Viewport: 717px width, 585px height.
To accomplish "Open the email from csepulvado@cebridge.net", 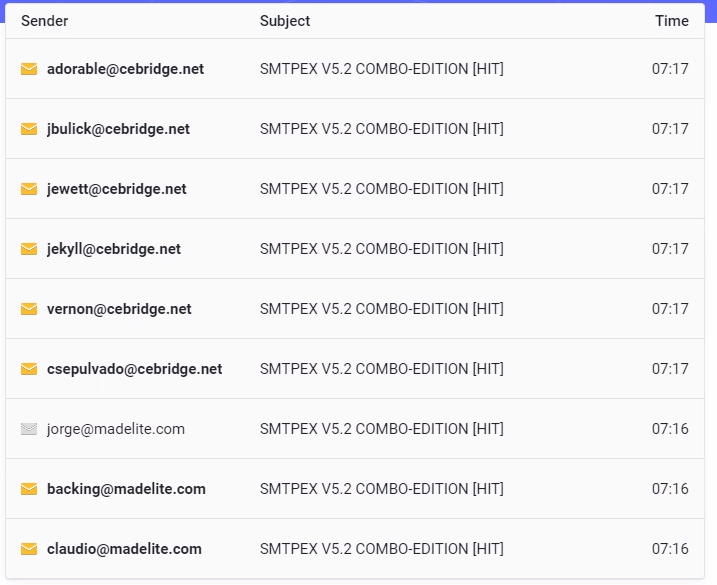I will [355, 369].
